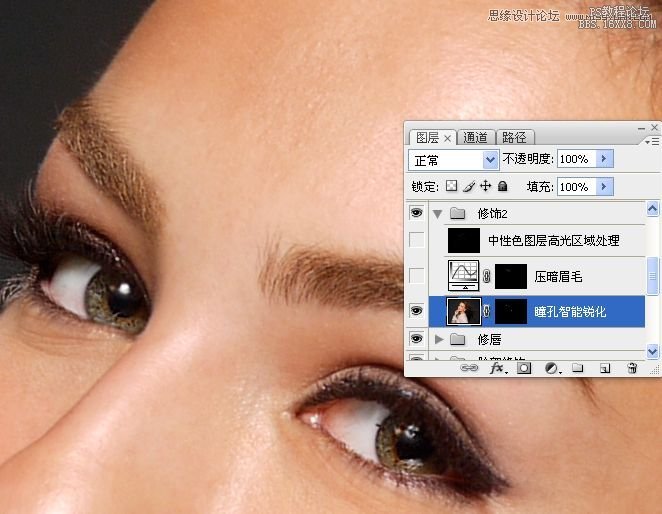Close the 图层 tab with its x
Viewport: 662px width, 514px height.
pyautogui.click(x=448, y=139)
